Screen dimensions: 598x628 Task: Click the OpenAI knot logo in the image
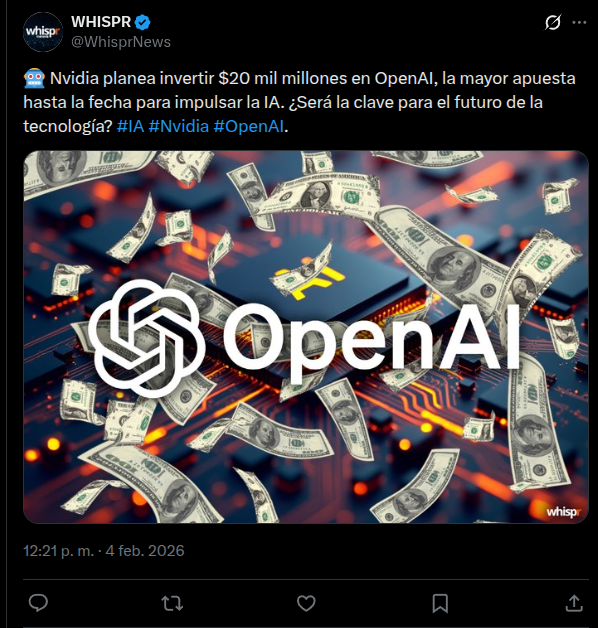coord(145,339)
